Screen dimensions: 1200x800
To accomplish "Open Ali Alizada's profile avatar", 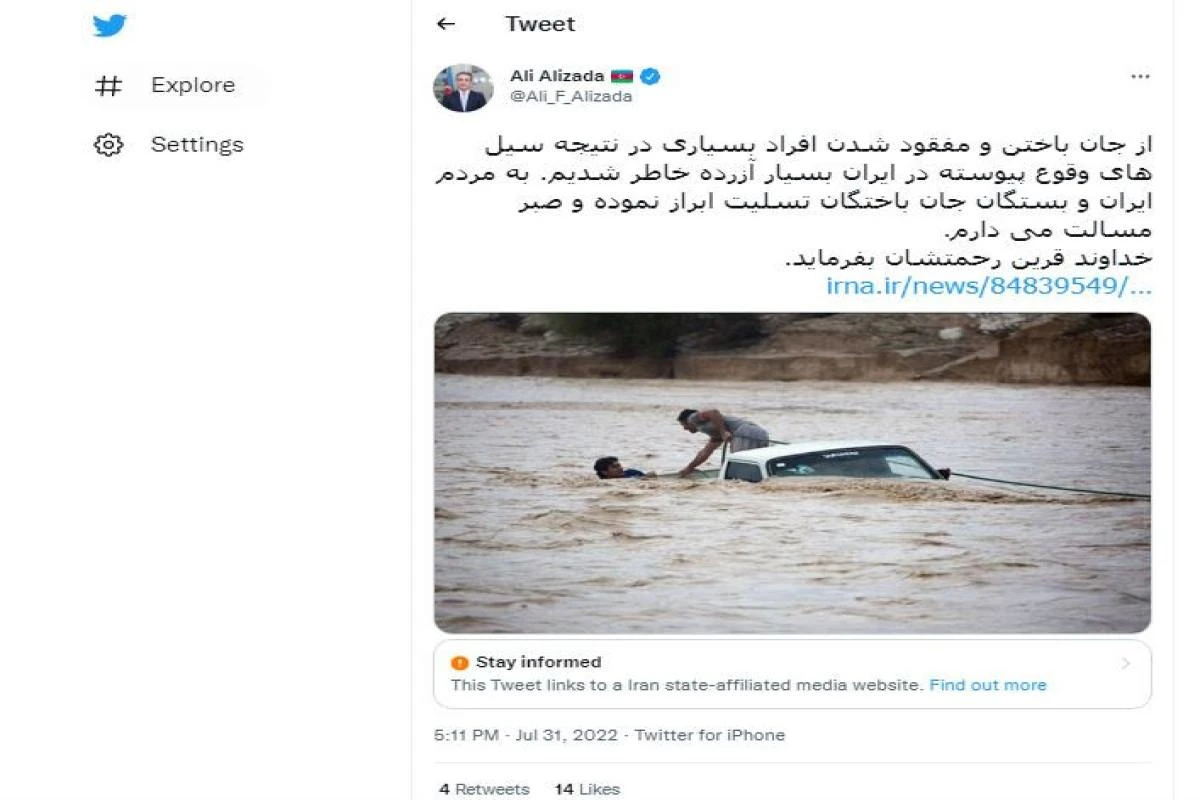I will pos(463,88).
